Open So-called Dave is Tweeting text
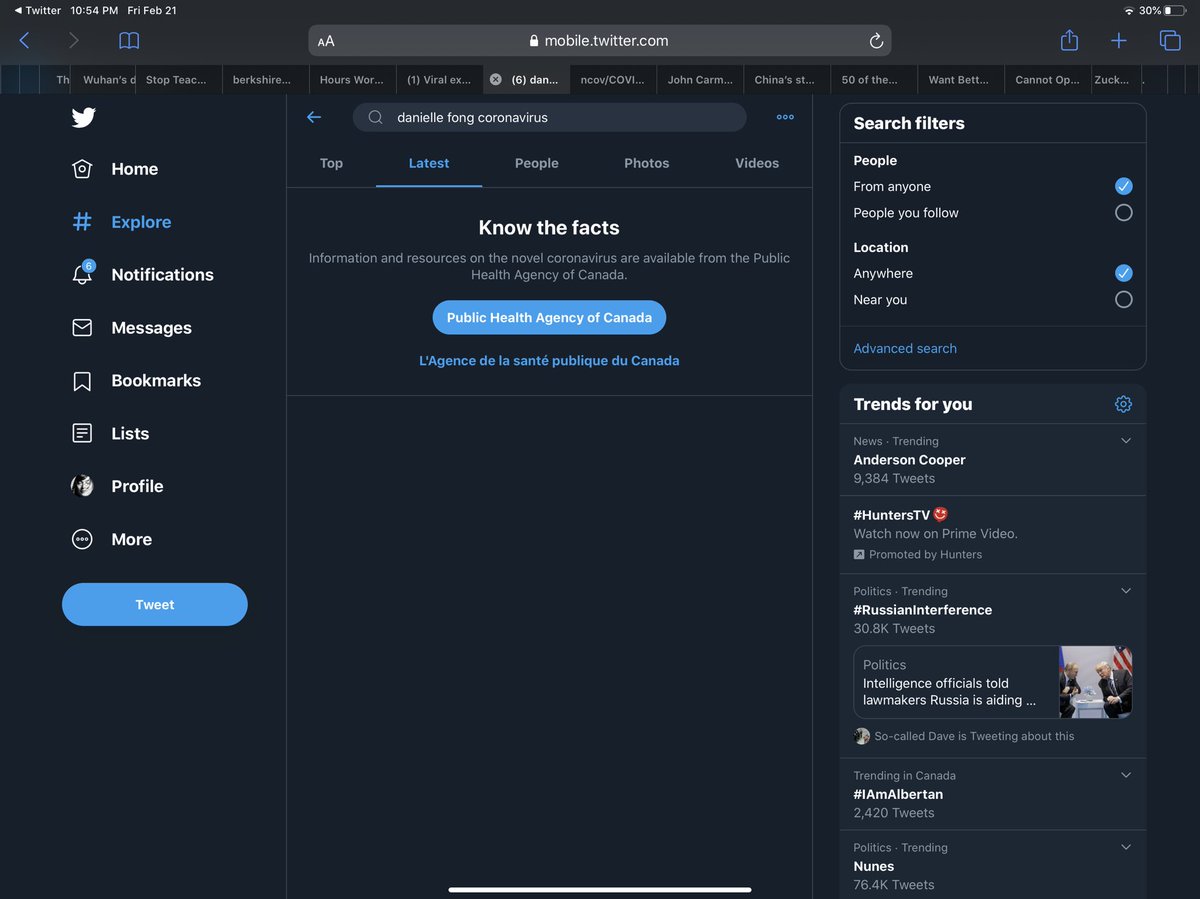The image size is (1200, 899). click(x=974, y=736)
